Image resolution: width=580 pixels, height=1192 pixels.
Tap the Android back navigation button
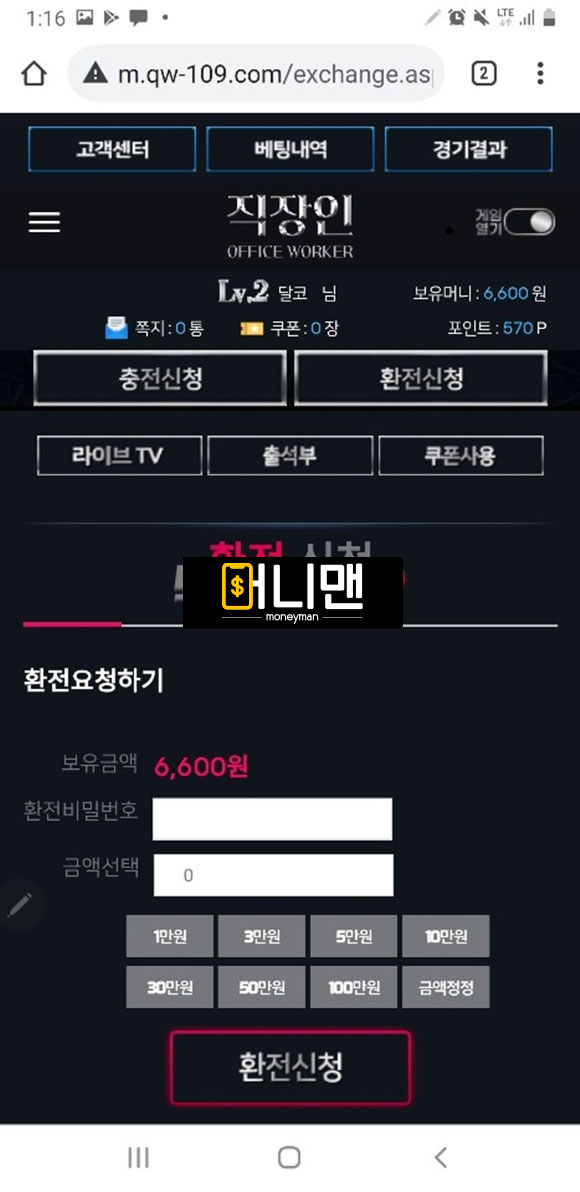[440, 1157]
